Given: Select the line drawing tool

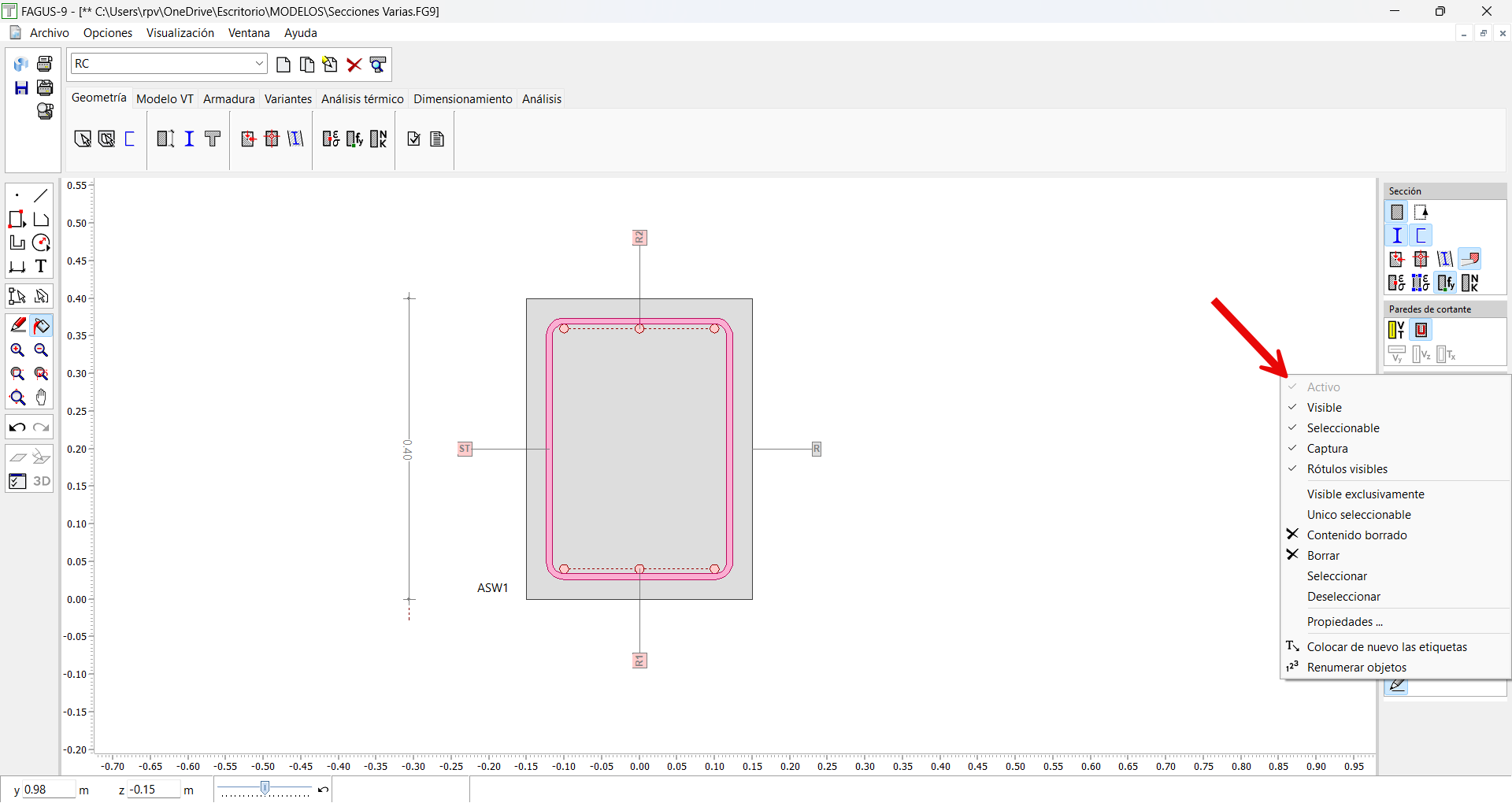Looking at the screenshot, I should (x=41, y=195).
